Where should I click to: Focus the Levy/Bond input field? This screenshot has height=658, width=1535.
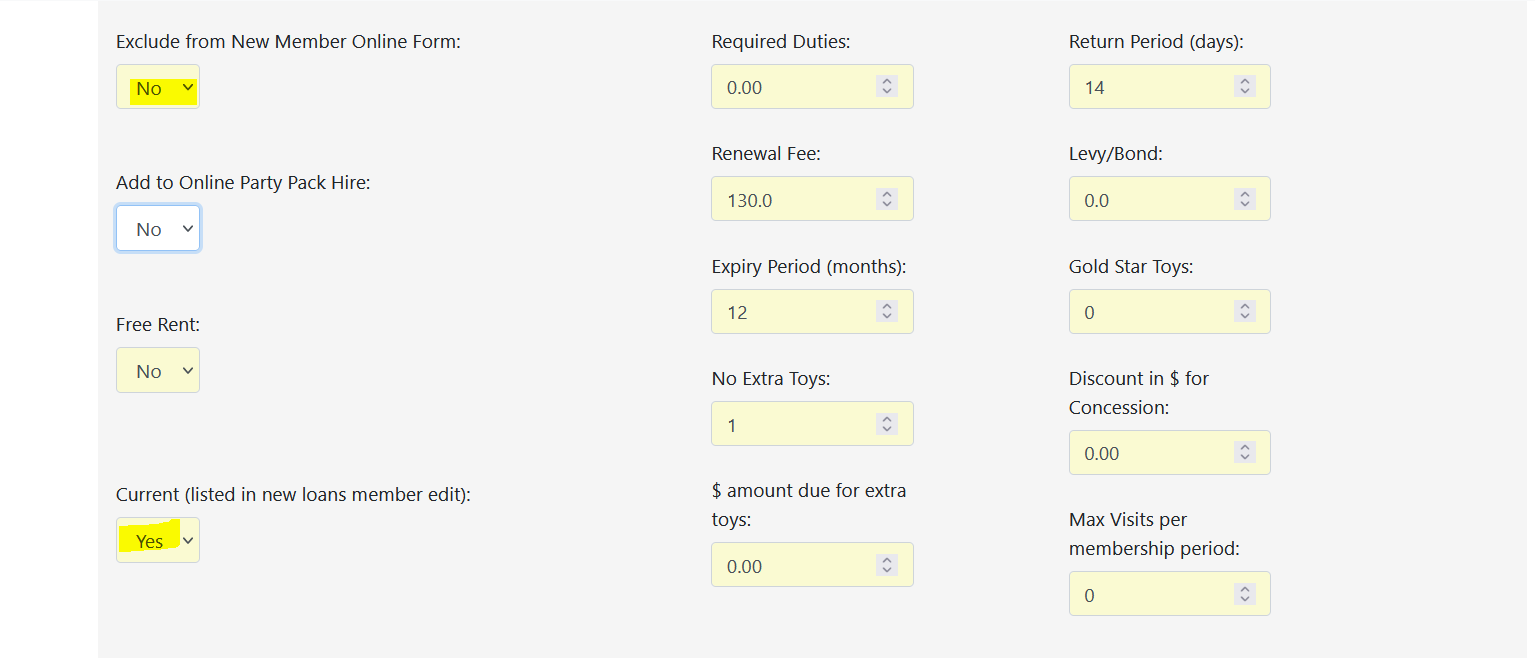[x=1152, y=200]
